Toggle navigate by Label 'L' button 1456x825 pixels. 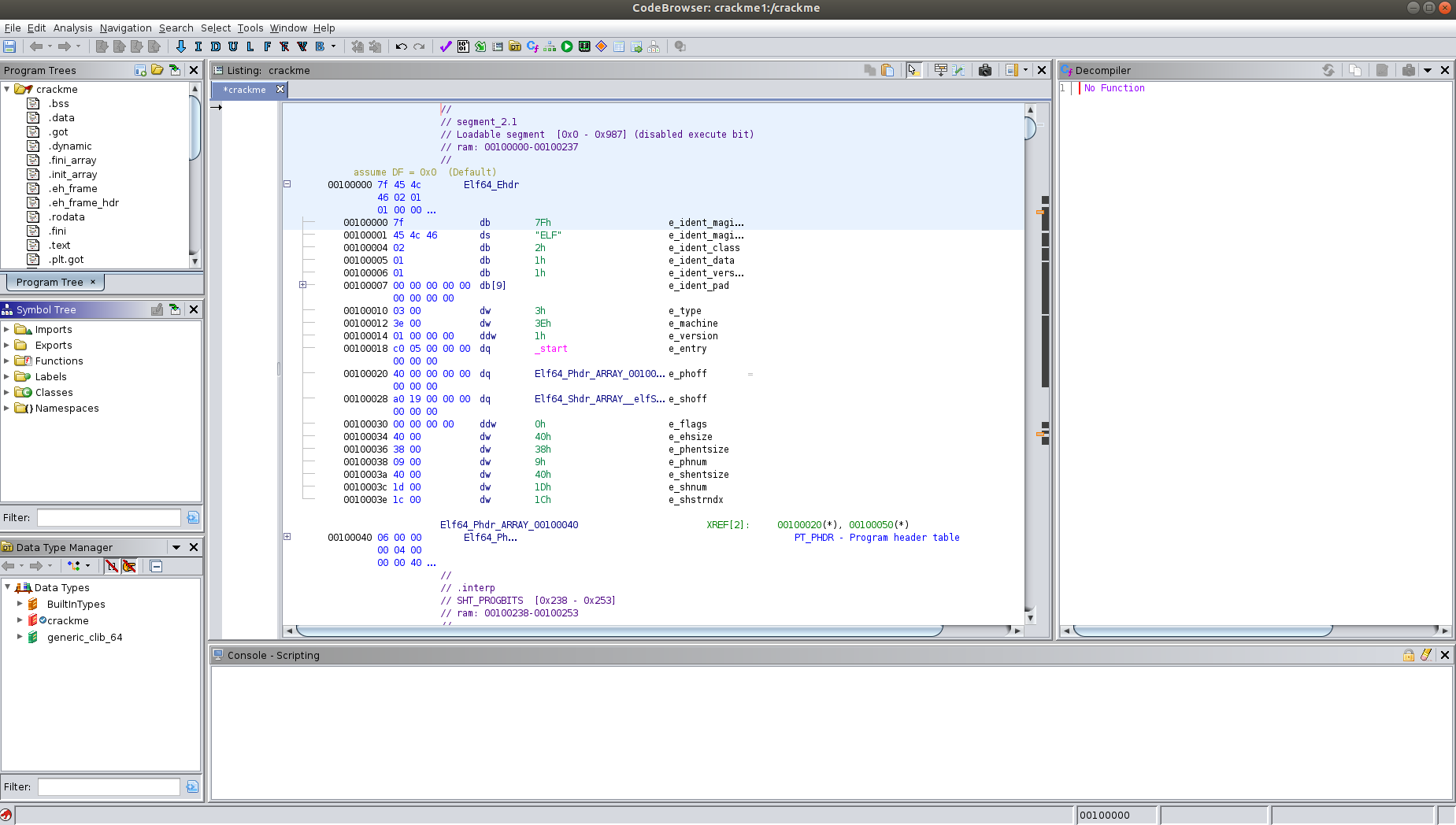click(250, 46)
